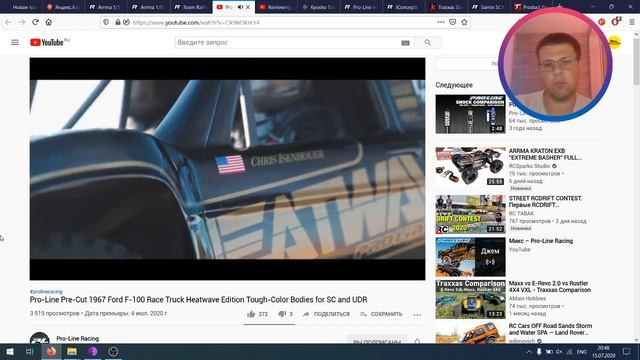Image resolution: width=640 pixels, height=360 pixels.
Task: Switch to the Новая вкладка first tab
Action: coord(20,7)
